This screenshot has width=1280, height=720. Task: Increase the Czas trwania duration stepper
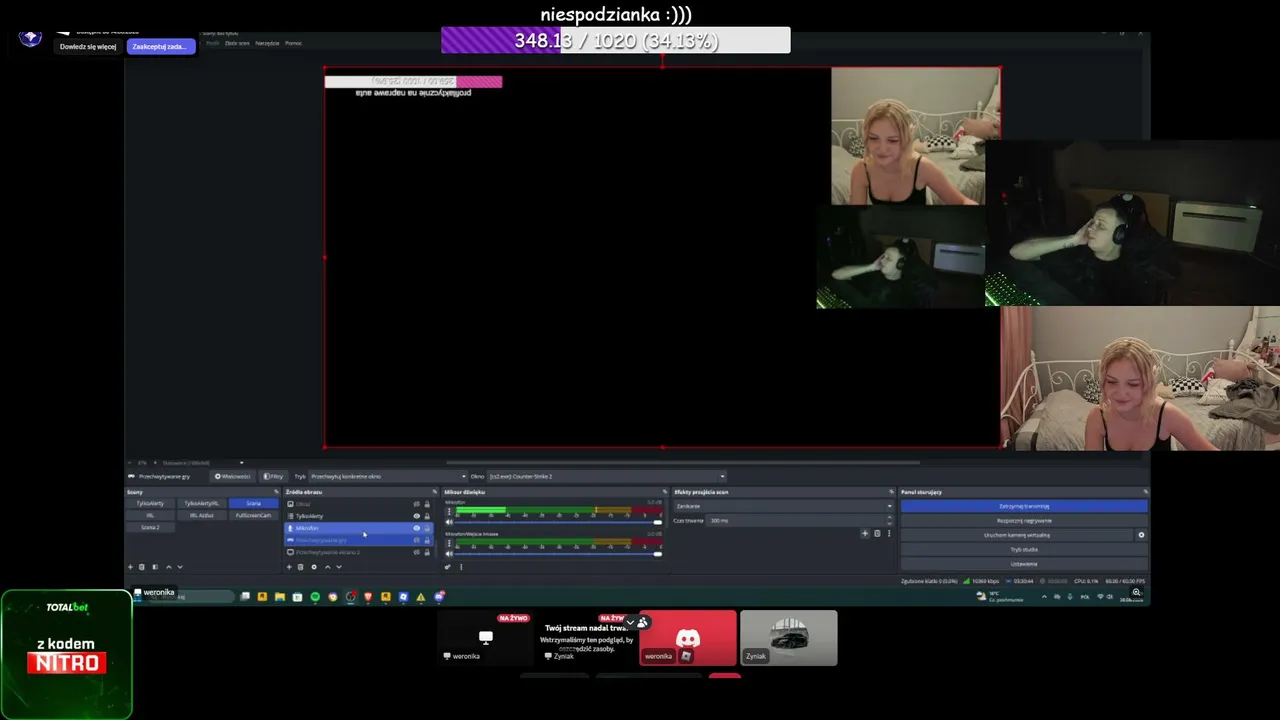pyautogui.click(x=888, y=519)
